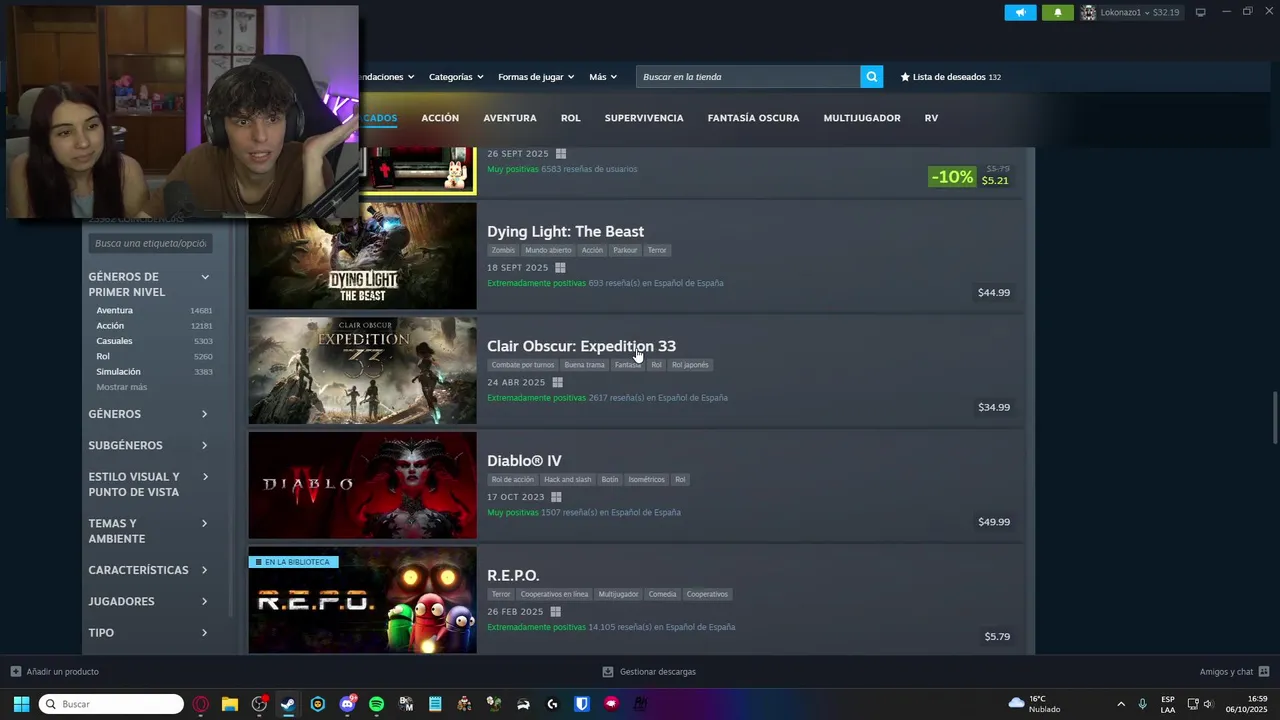
Task: Open the Más dropdown menu
Action: pos(603,77)
